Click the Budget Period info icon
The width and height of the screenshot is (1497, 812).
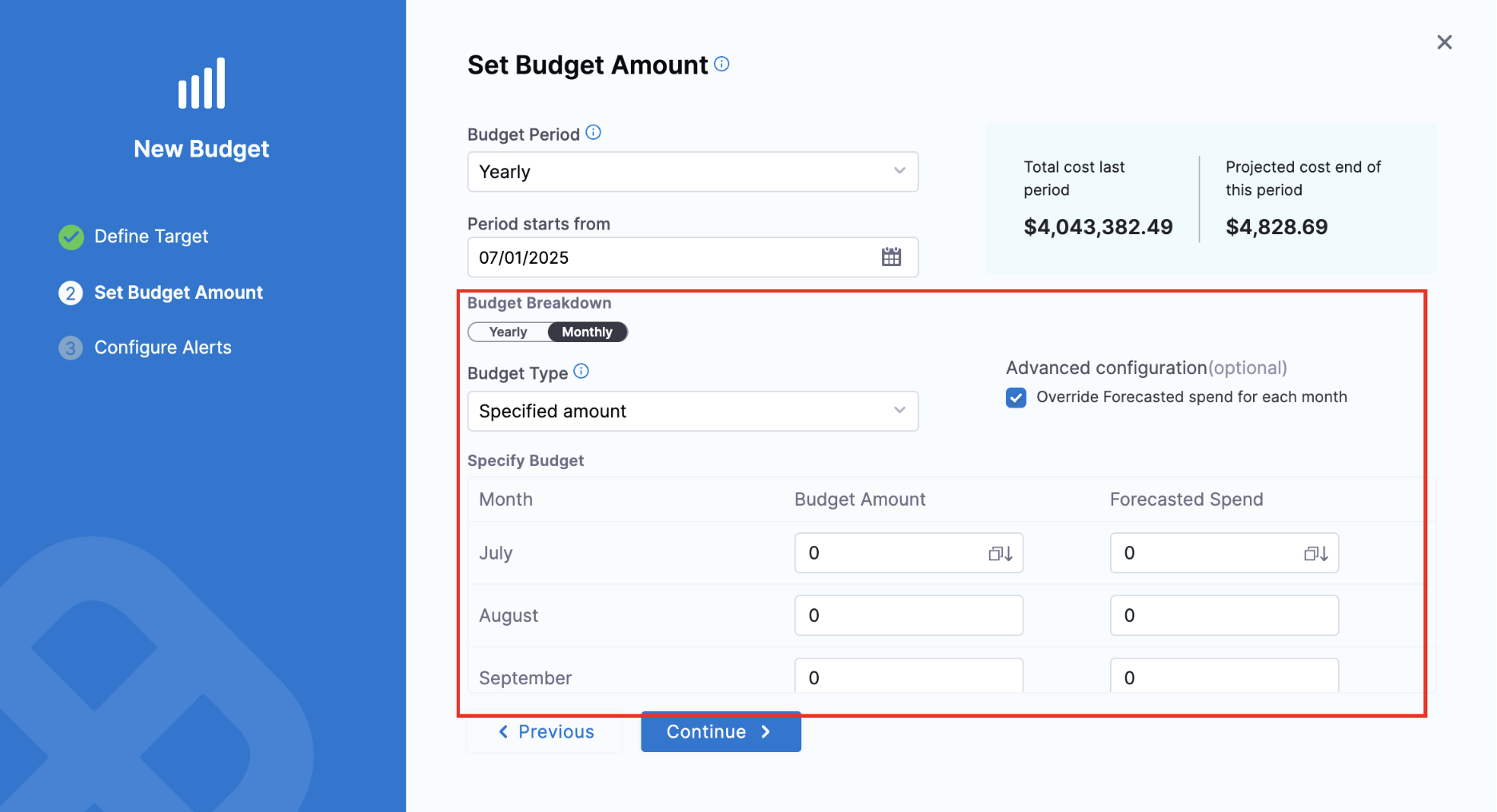click(x=593, y=133)
